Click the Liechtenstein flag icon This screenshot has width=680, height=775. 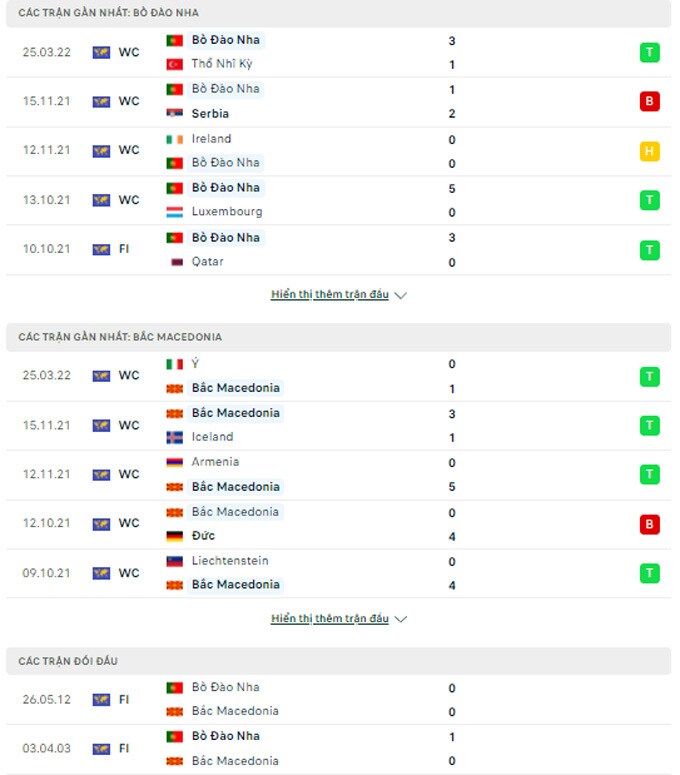[174, 561]
